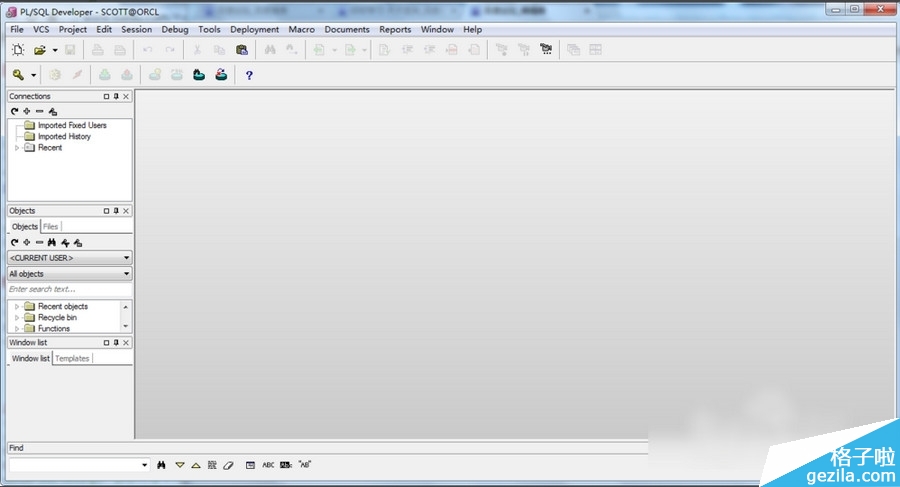Expand the Recycle bin folder
Image resolution: width=900 pixels, height=487 pixels.
tap(17, 318)
